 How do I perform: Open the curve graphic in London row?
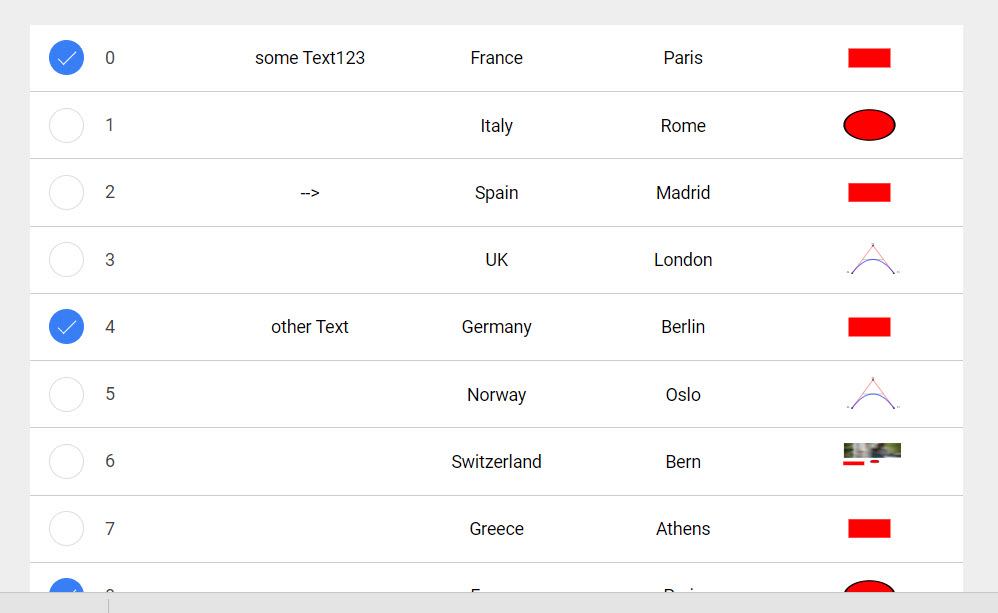click(x=872, y=259)
